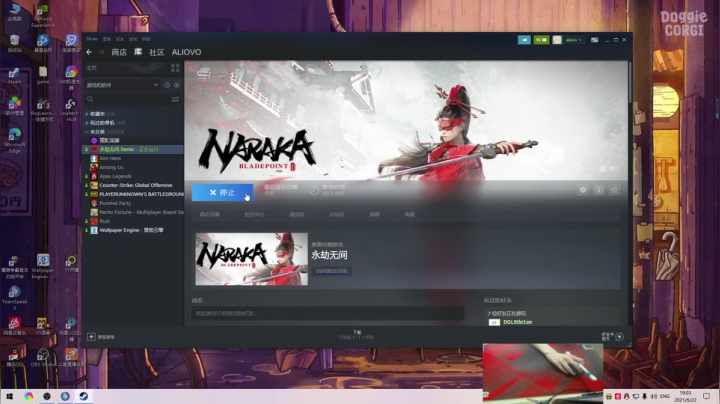Open the Windows notification center icon

click(x=707, y=396)
